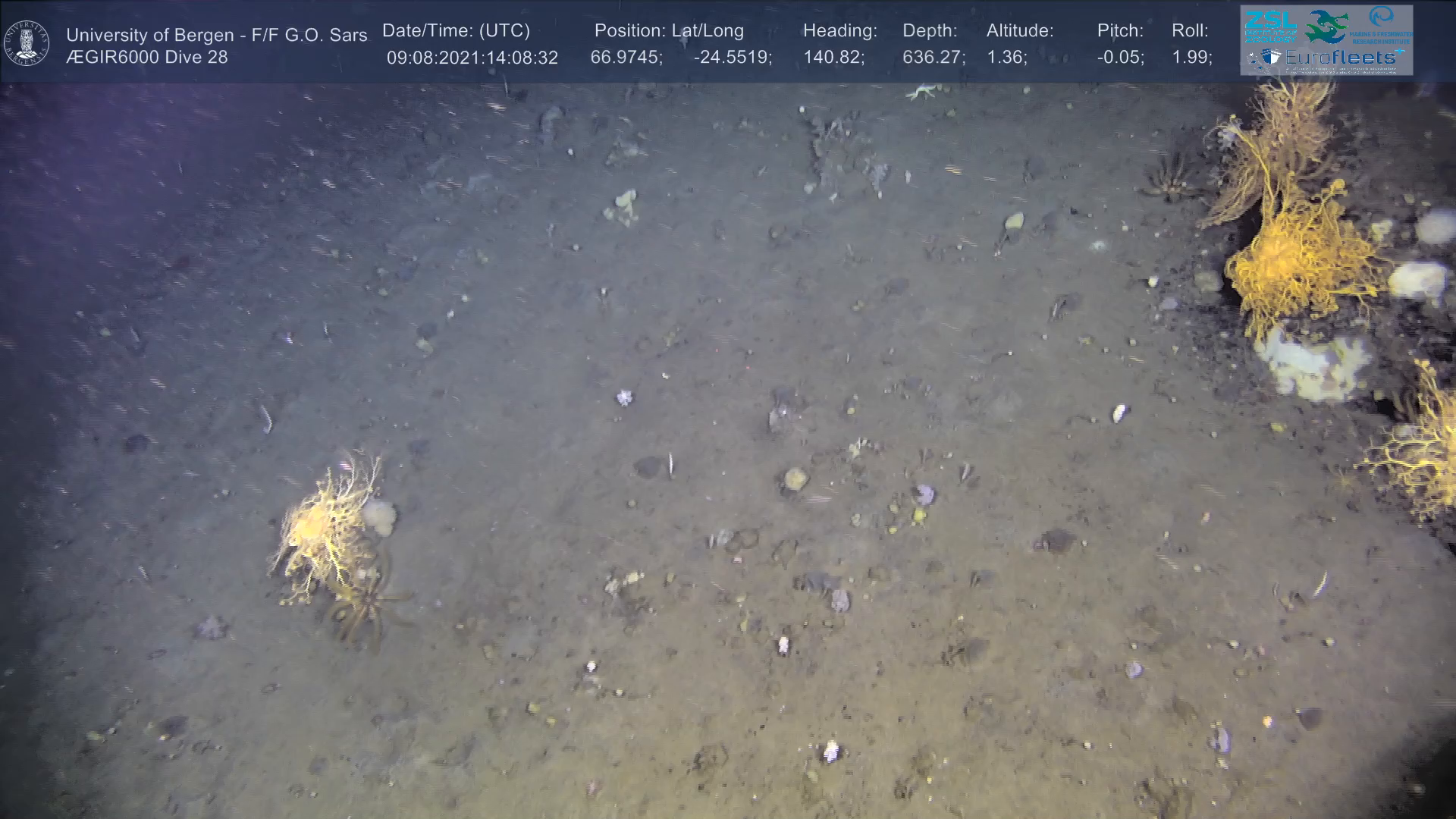This screenshot has height=819, width=1456.
Task: Click the ÆGIR6000 Dive 28 label
Action: coord(146,58)
